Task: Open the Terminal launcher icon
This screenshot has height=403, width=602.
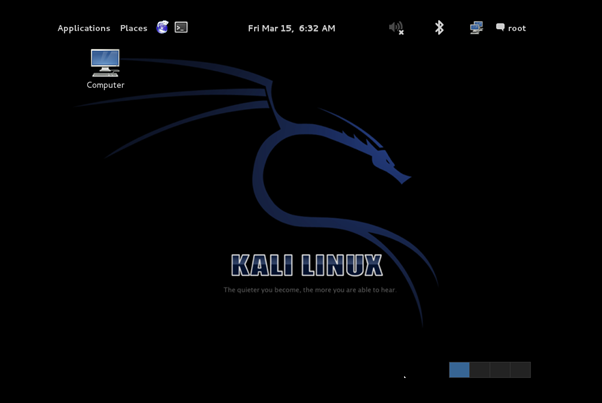Action: pos(181,28)
